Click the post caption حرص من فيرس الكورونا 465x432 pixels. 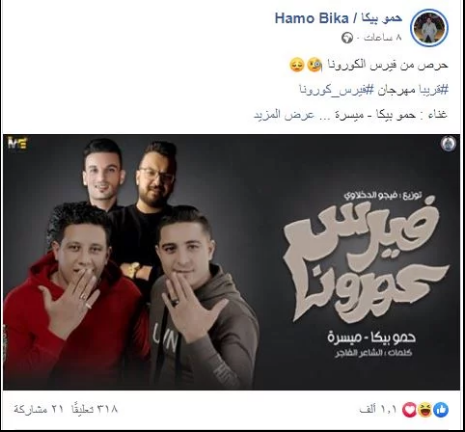tap(388, 65)
